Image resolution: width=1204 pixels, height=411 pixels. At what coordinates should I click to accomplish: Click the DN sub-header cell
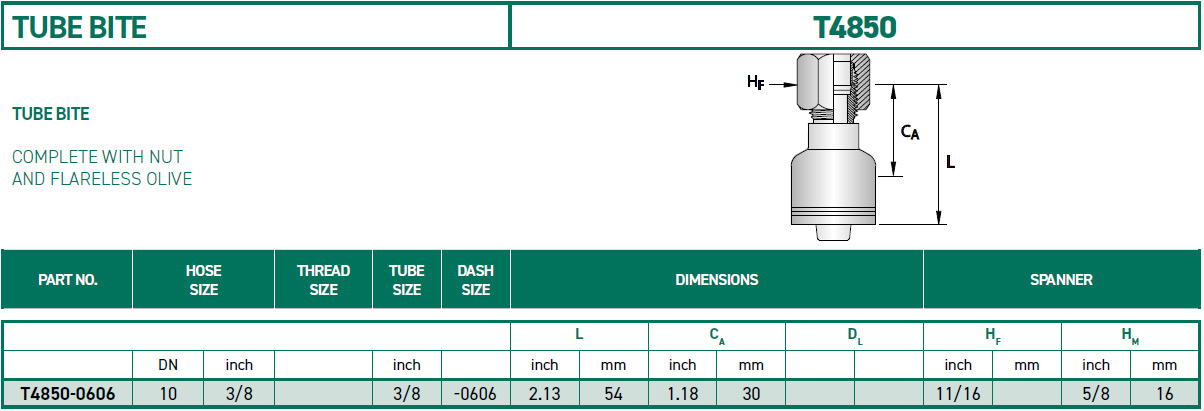pyautogui.click(x=168, y=365)
